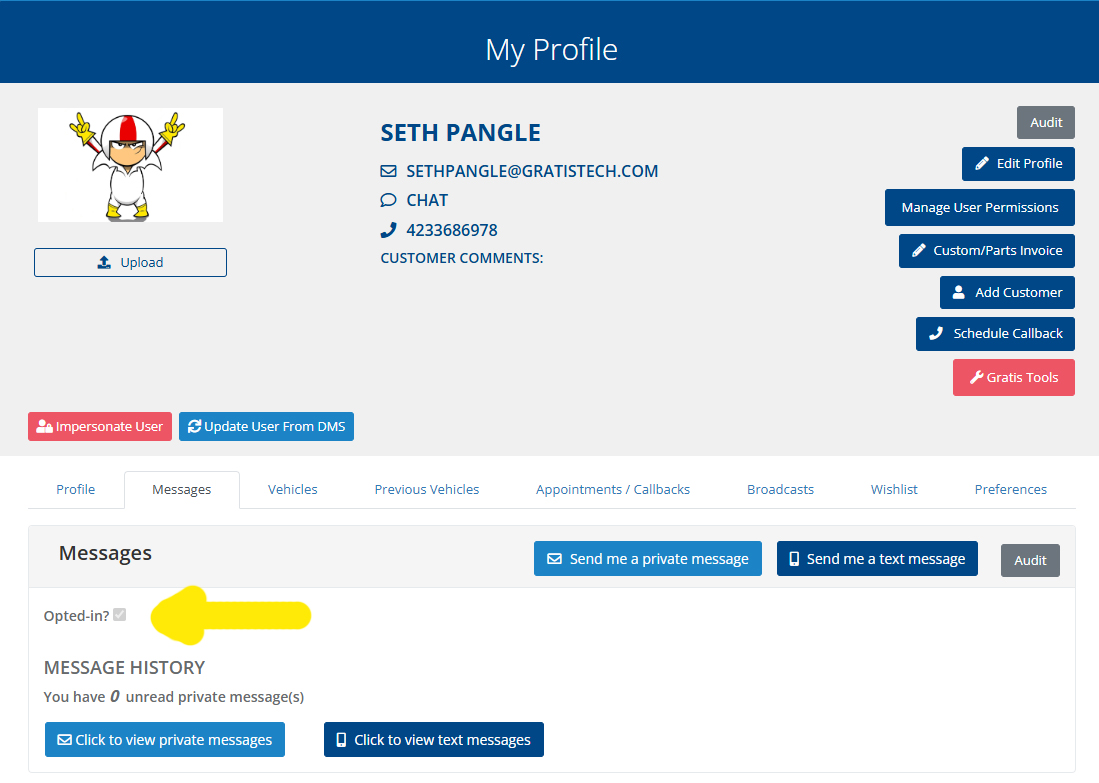Open the Wishlist tab
Viewport: 1099px width, 783px height.
894,489
